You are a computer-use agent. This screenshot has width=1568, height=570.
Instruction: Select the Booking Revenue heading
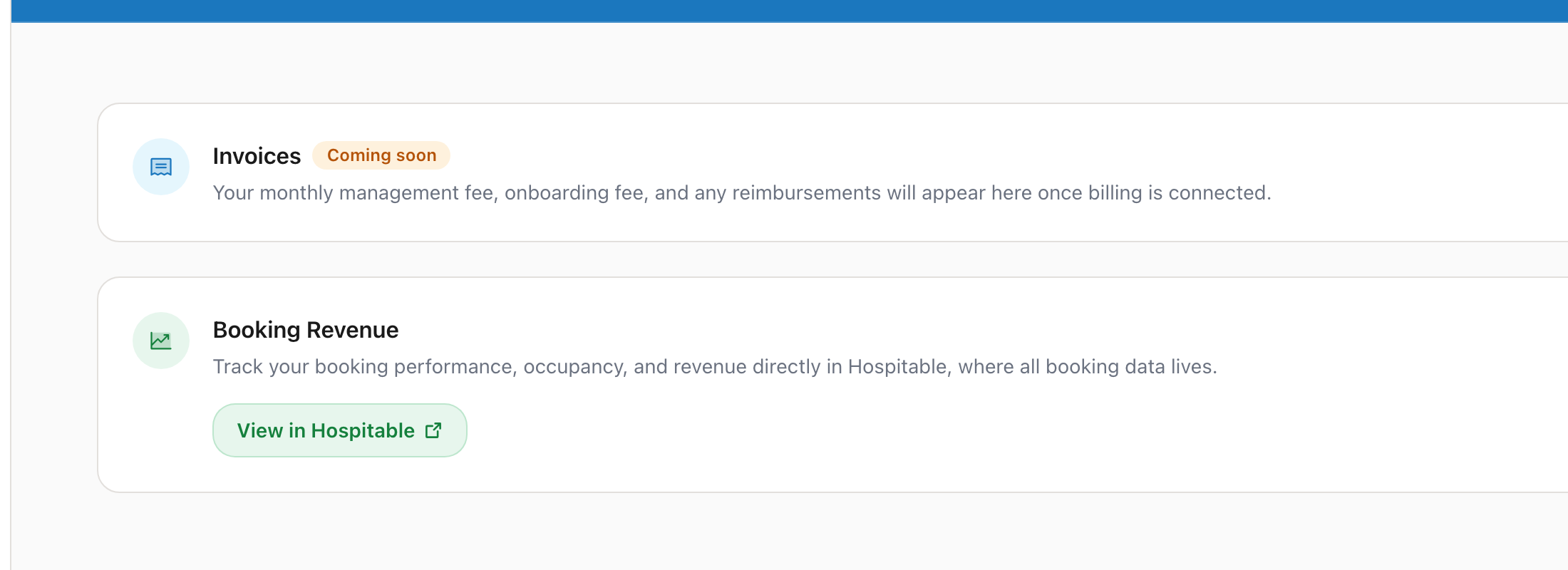305,330
